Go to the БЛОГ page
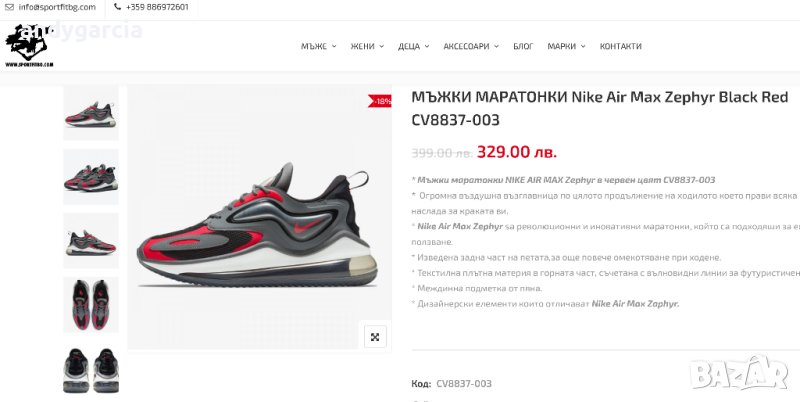Viewport: 800px width, 402px height. pos(523,46)
